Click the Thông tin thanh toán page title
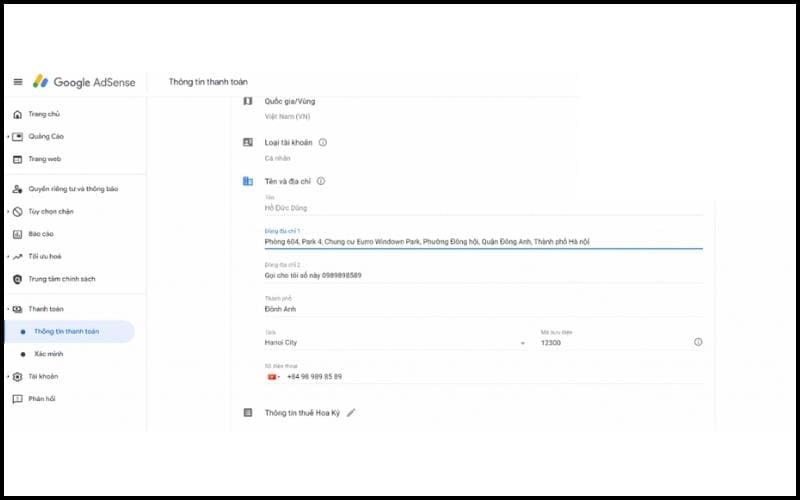800x500 pixels. 208,82
